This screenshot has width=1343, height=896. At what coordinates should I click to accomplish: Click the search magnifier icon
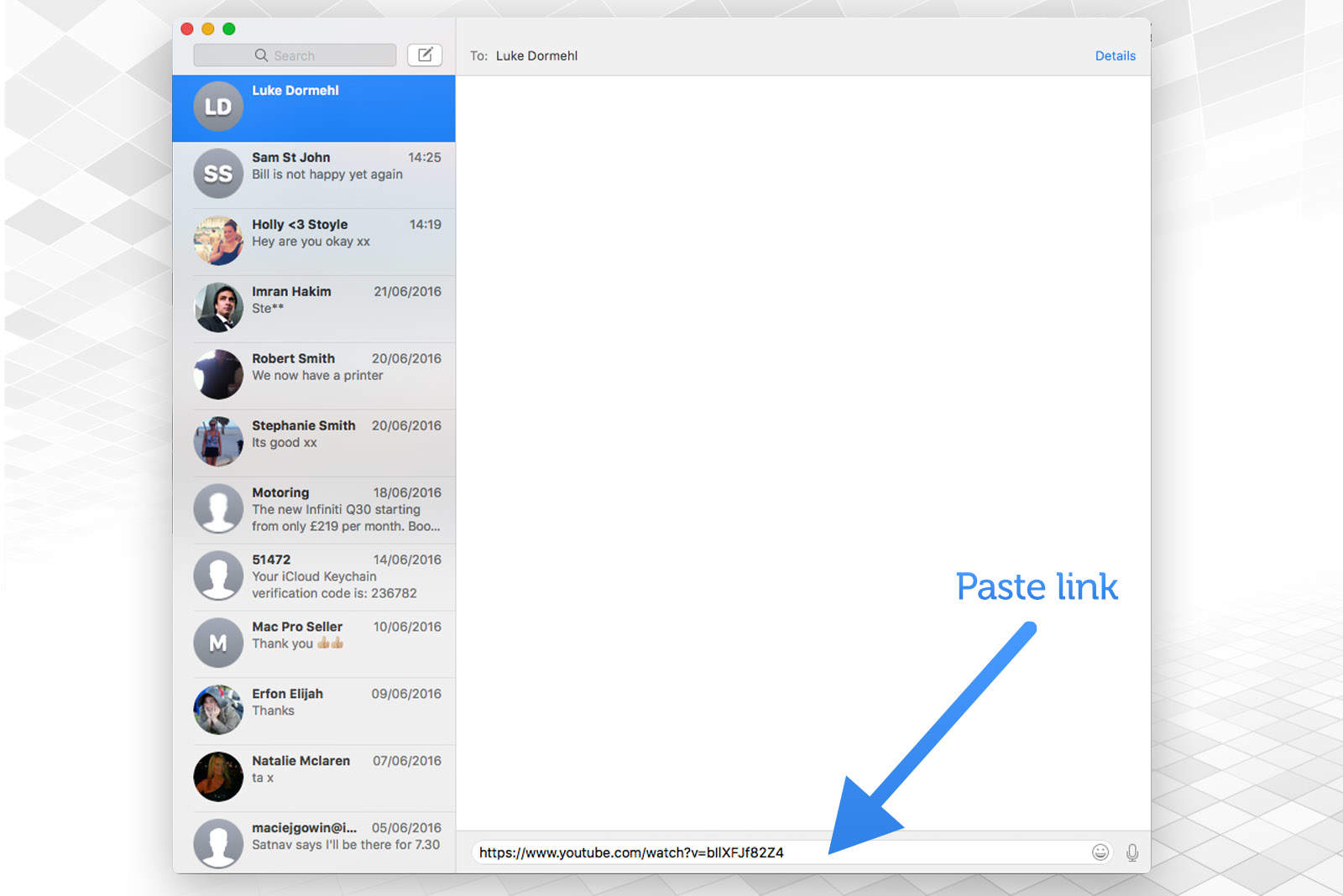point(261,55)
